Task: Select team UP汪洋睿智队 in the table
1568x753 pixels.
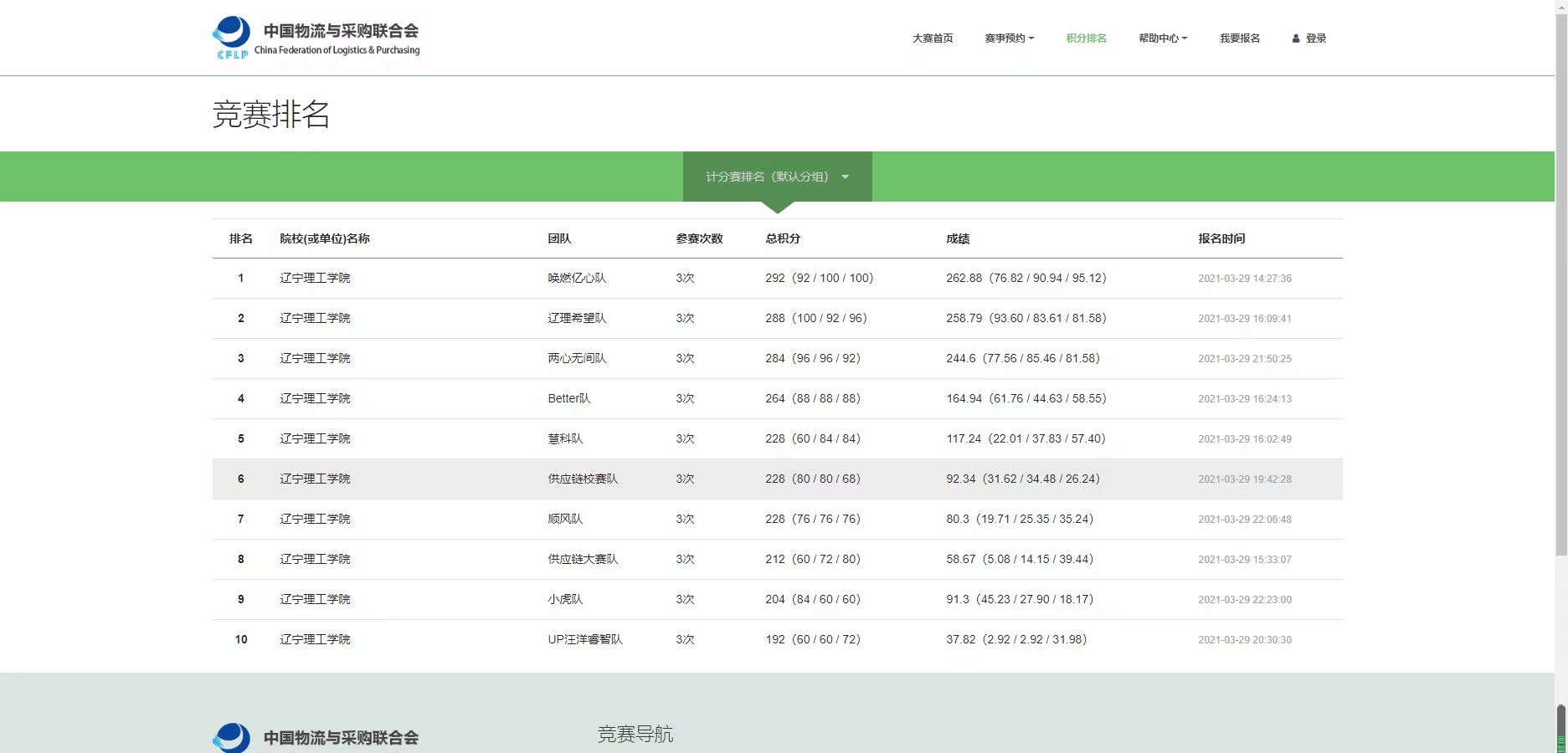Action: (x=585, y=639)
